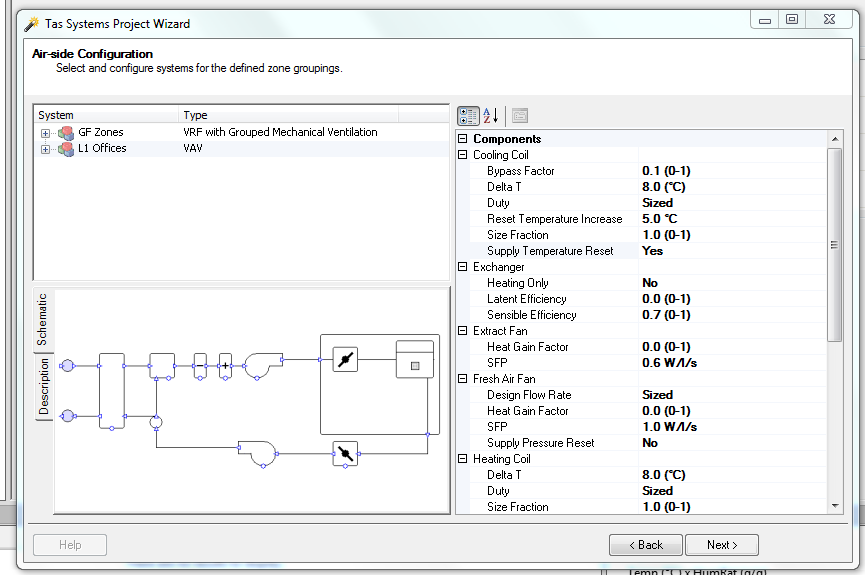Click the properties scrollbar down arrow
The width and height of the screenshot is (865, 575).
pos(835,506)
